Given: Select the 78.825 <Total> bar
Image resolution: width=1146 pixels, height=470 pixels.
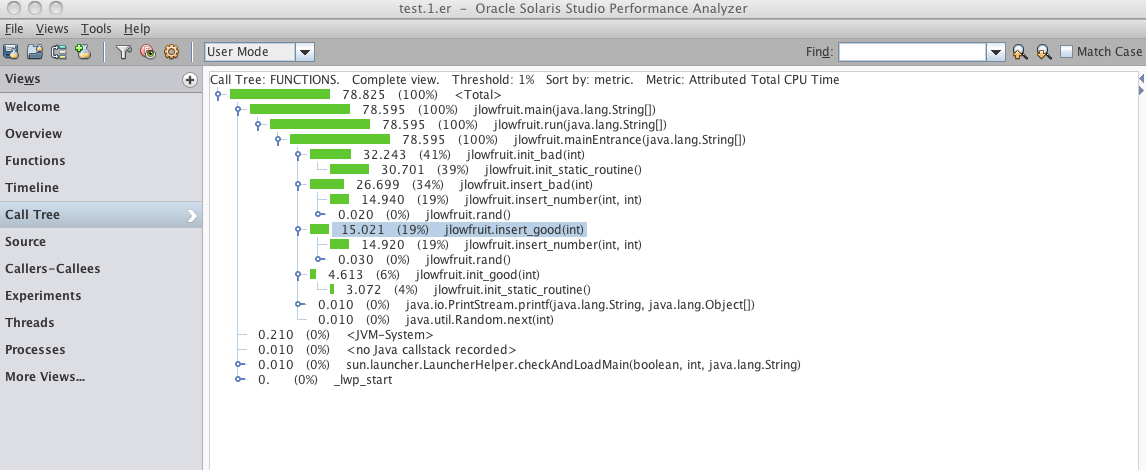Looking at the screenshot, I should click(280, 95).
